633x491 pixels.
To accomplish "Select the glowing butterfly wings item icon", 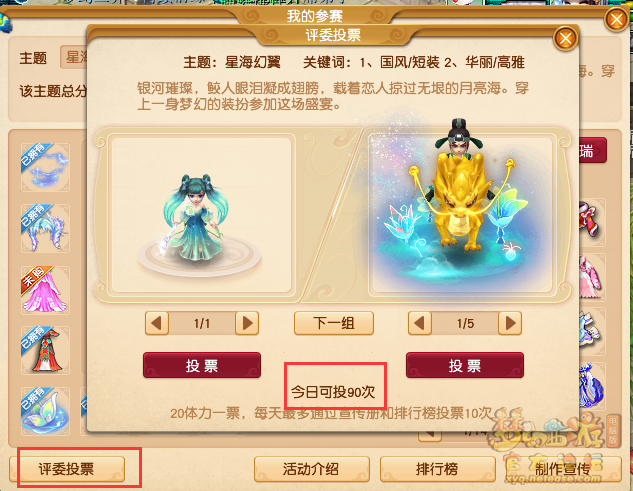I will coord(45,411).
